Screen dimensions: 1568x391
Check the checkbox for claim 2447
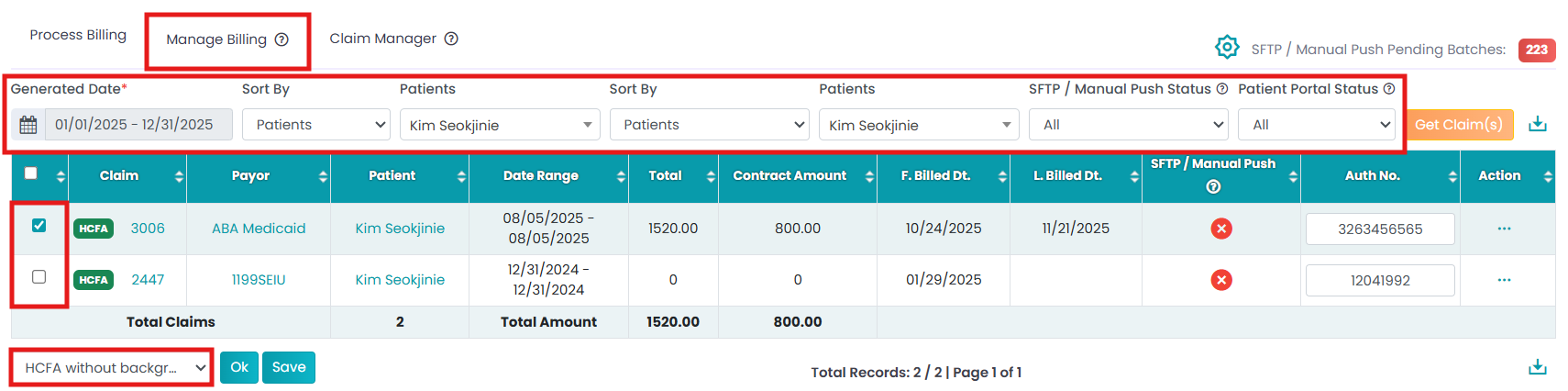(x=39, y=276)
